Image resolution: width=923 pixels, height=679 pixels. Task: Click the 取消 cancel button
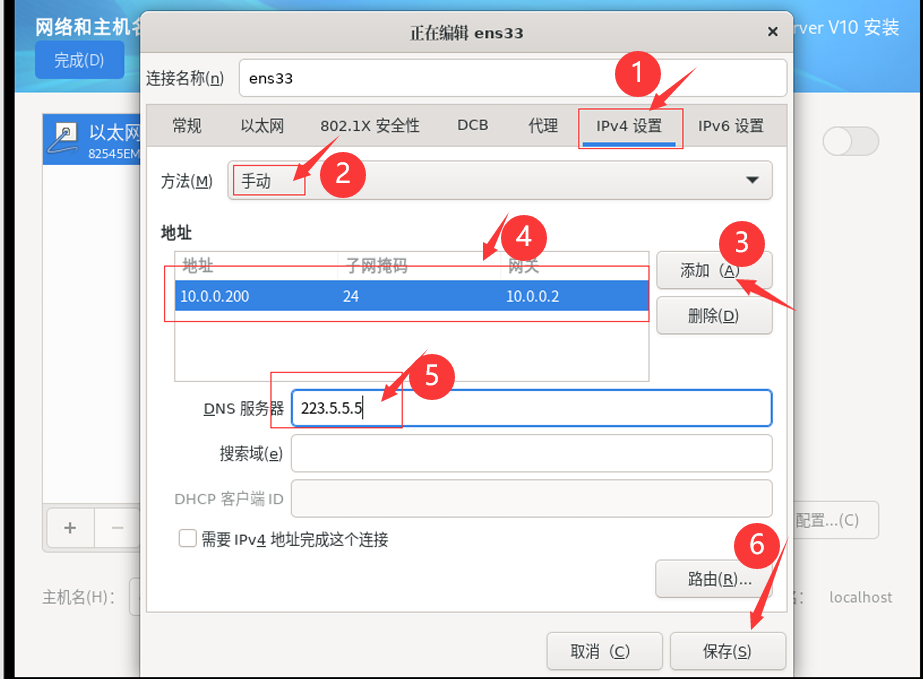pos(605,651)
